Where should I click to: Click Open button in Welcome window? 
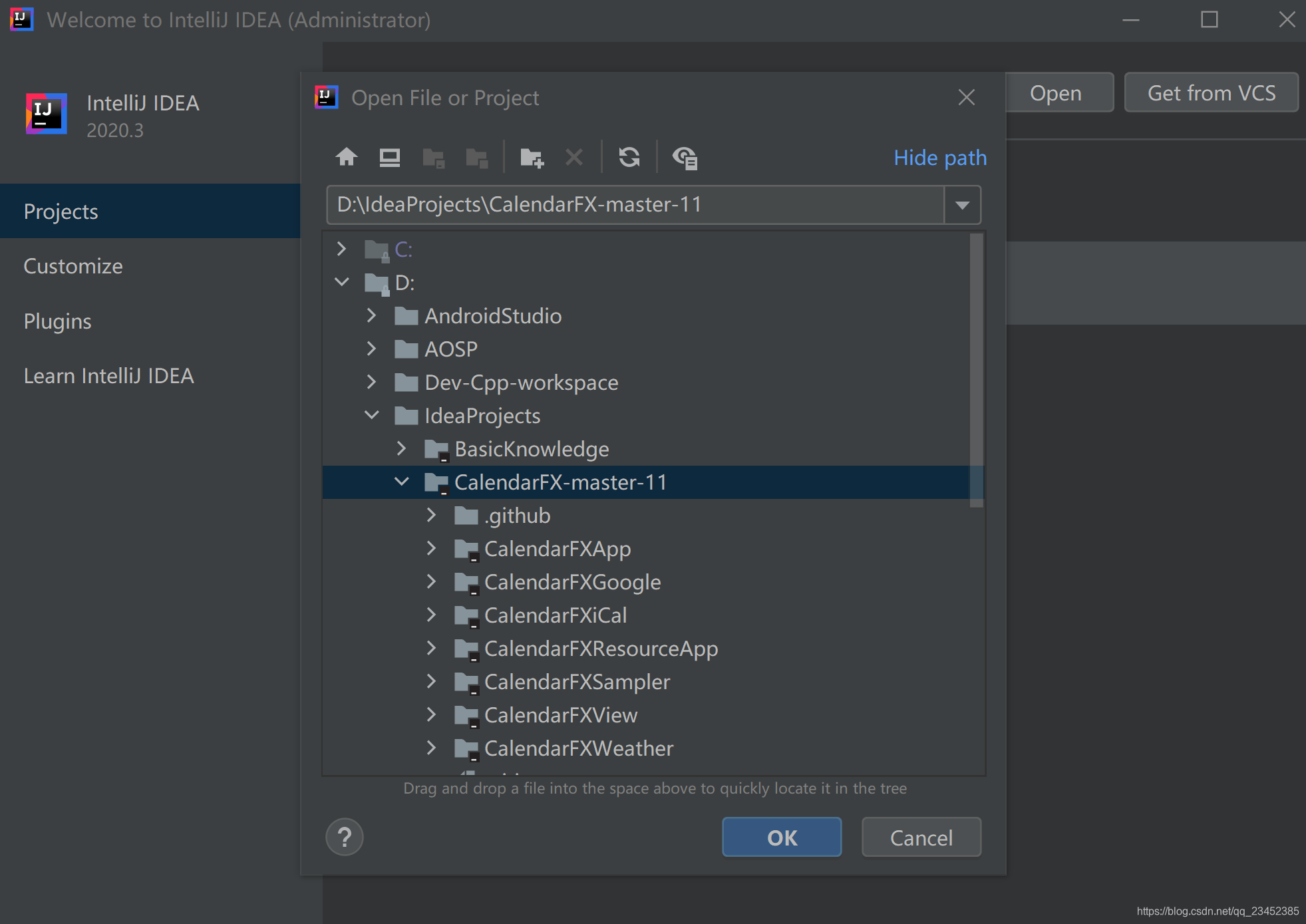click(x=1059, y=92)
